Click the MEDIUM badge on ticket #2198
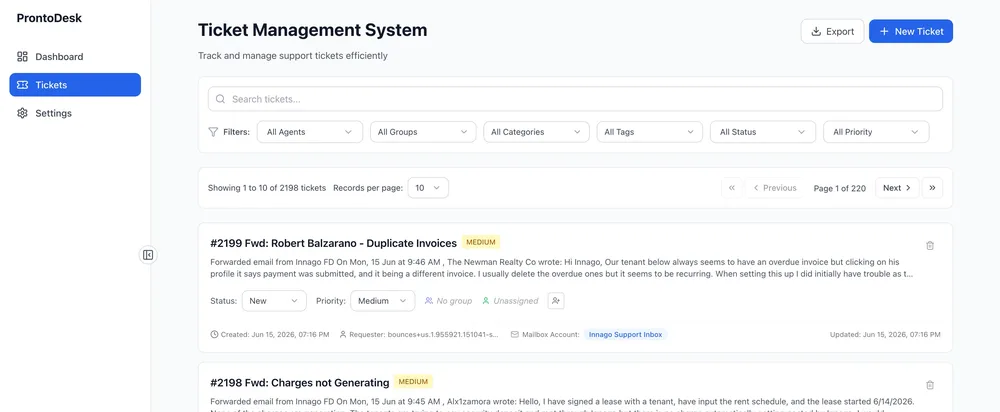The height and width of the screenshot is (412, 1000). point(413,382)
